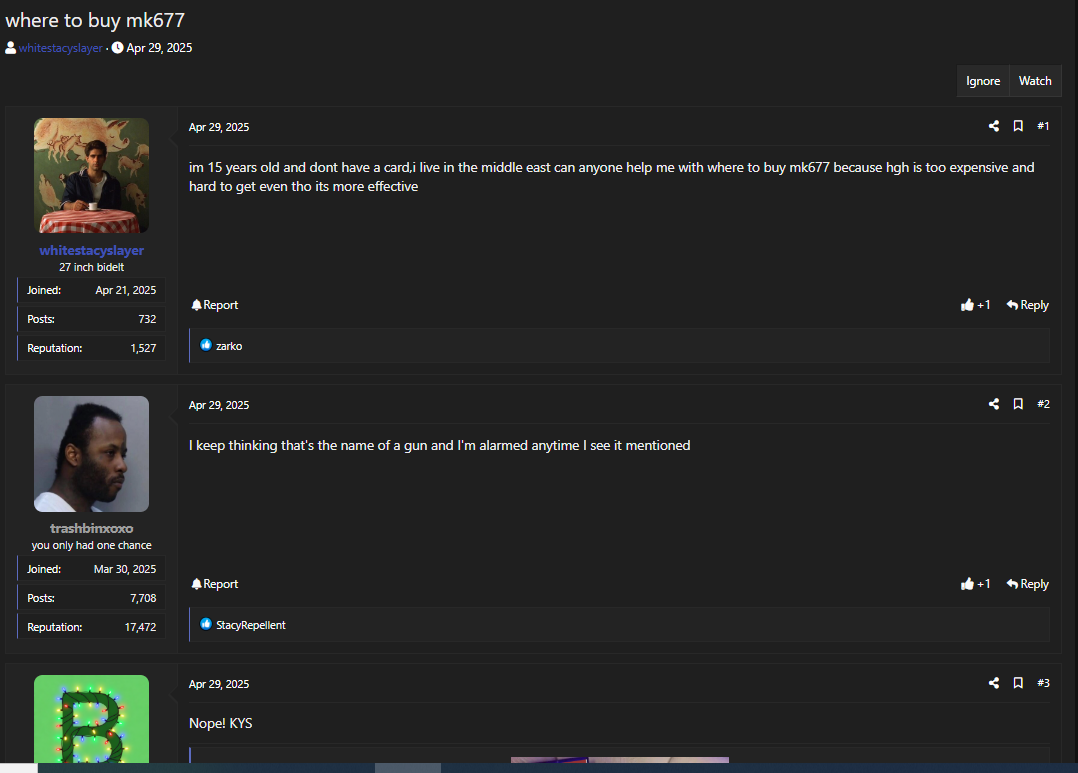The height and width of the screenshot is (773, 1078).
Task: Click the Report bell icon on the second post
Action: tap(197, 583)
